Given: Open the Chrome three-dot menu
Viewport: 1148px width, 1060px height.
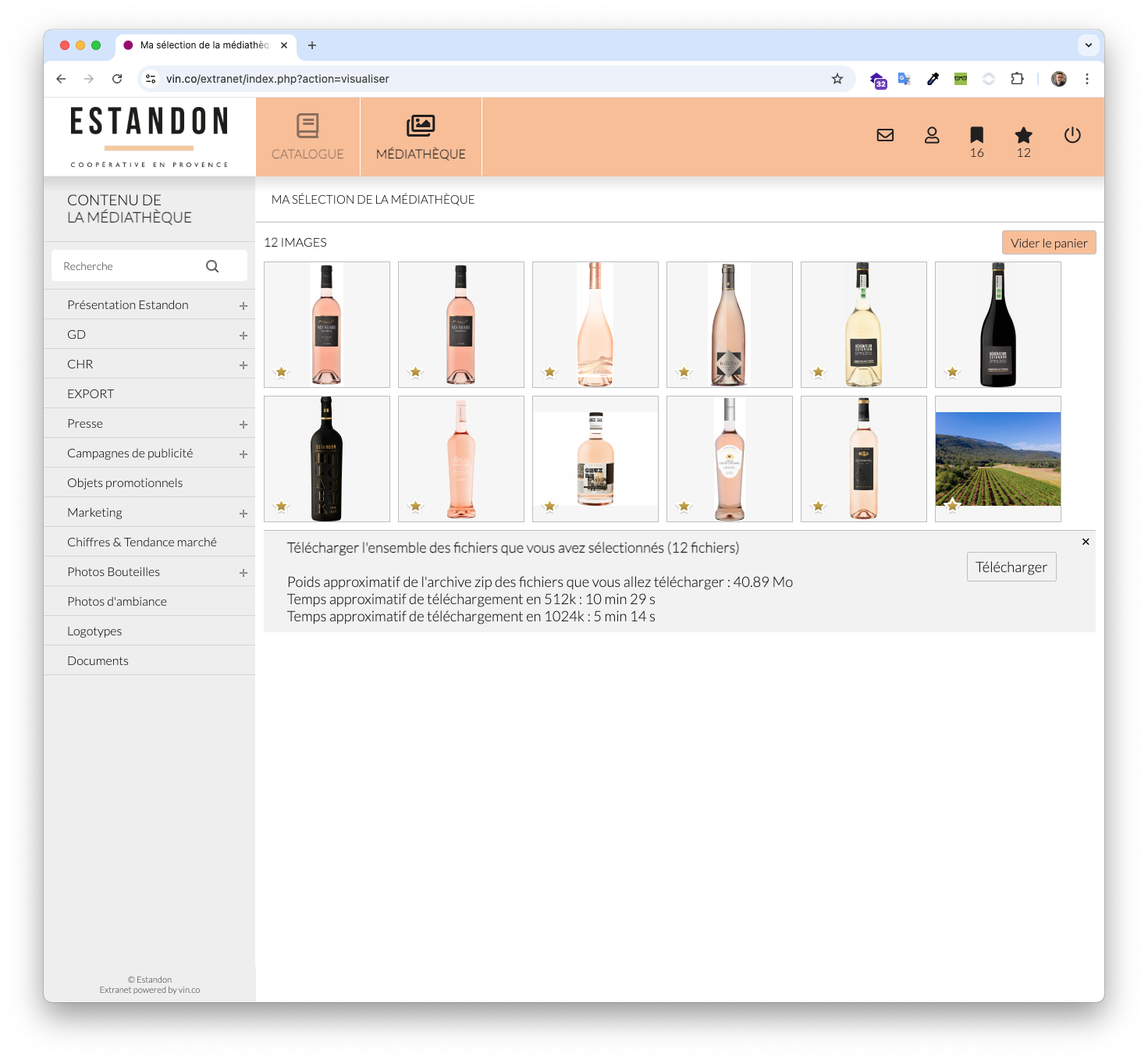Looking at the screenshot, I should 1087,79.
